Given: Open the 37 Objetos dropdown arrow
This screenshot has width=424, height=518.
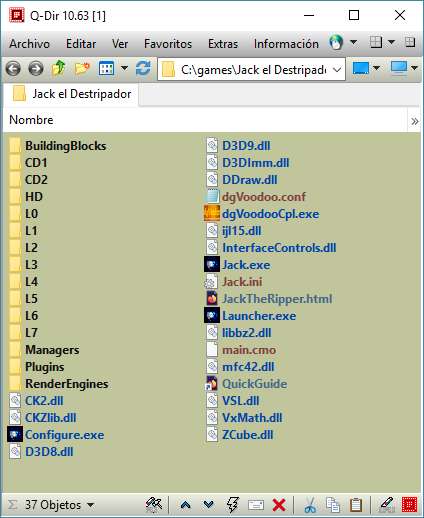Looking at the screenshot, I should point(90,505).
